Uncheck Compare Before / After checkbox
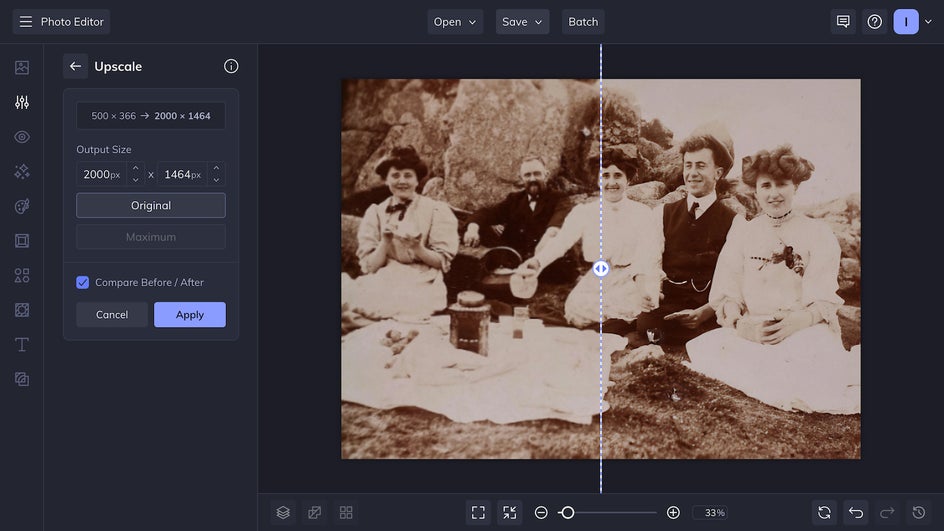 [x=83, y=283]
